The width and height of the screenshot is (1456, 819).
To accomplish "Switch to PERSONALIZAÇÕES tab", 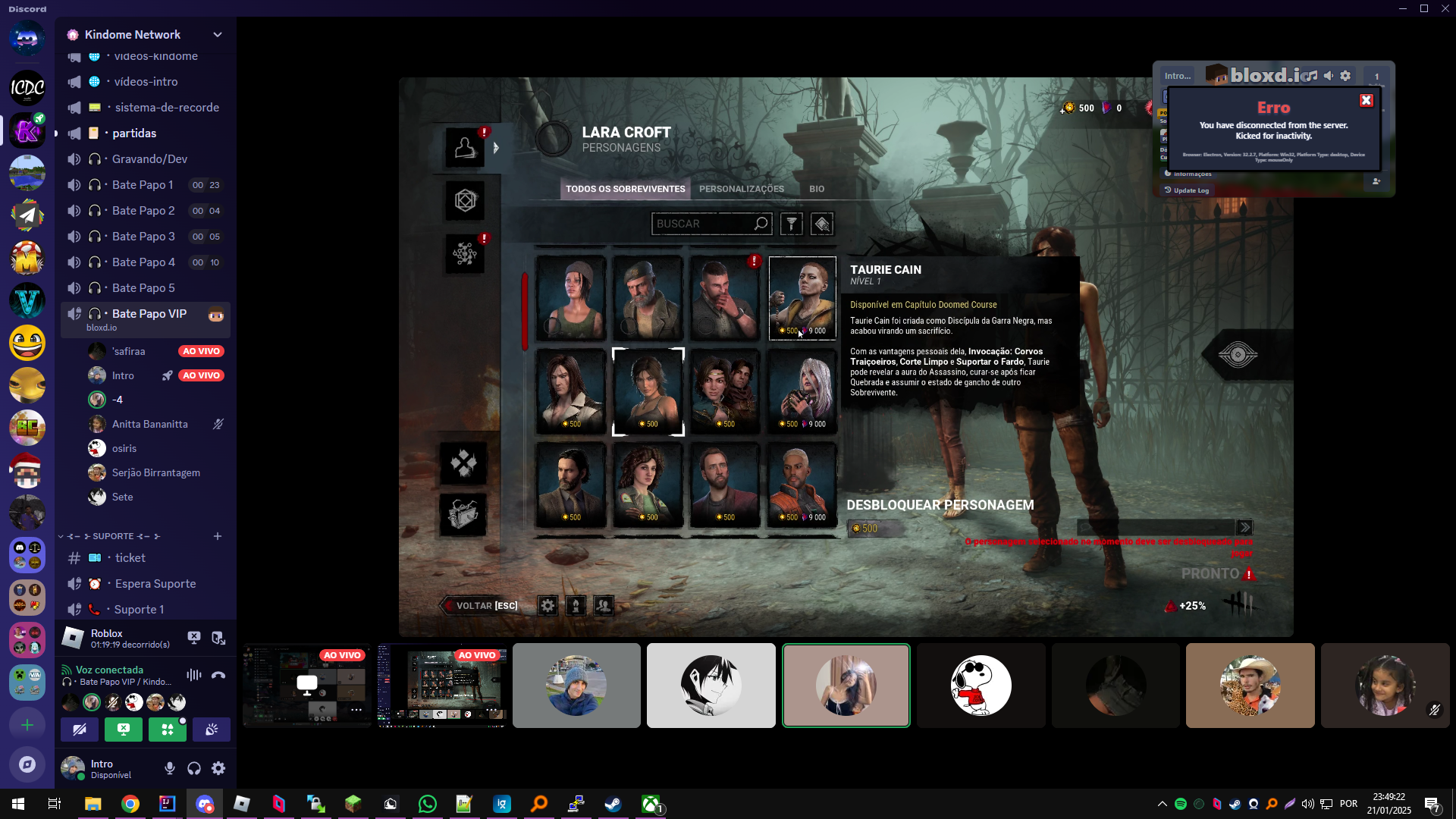I will pos(742,189).
